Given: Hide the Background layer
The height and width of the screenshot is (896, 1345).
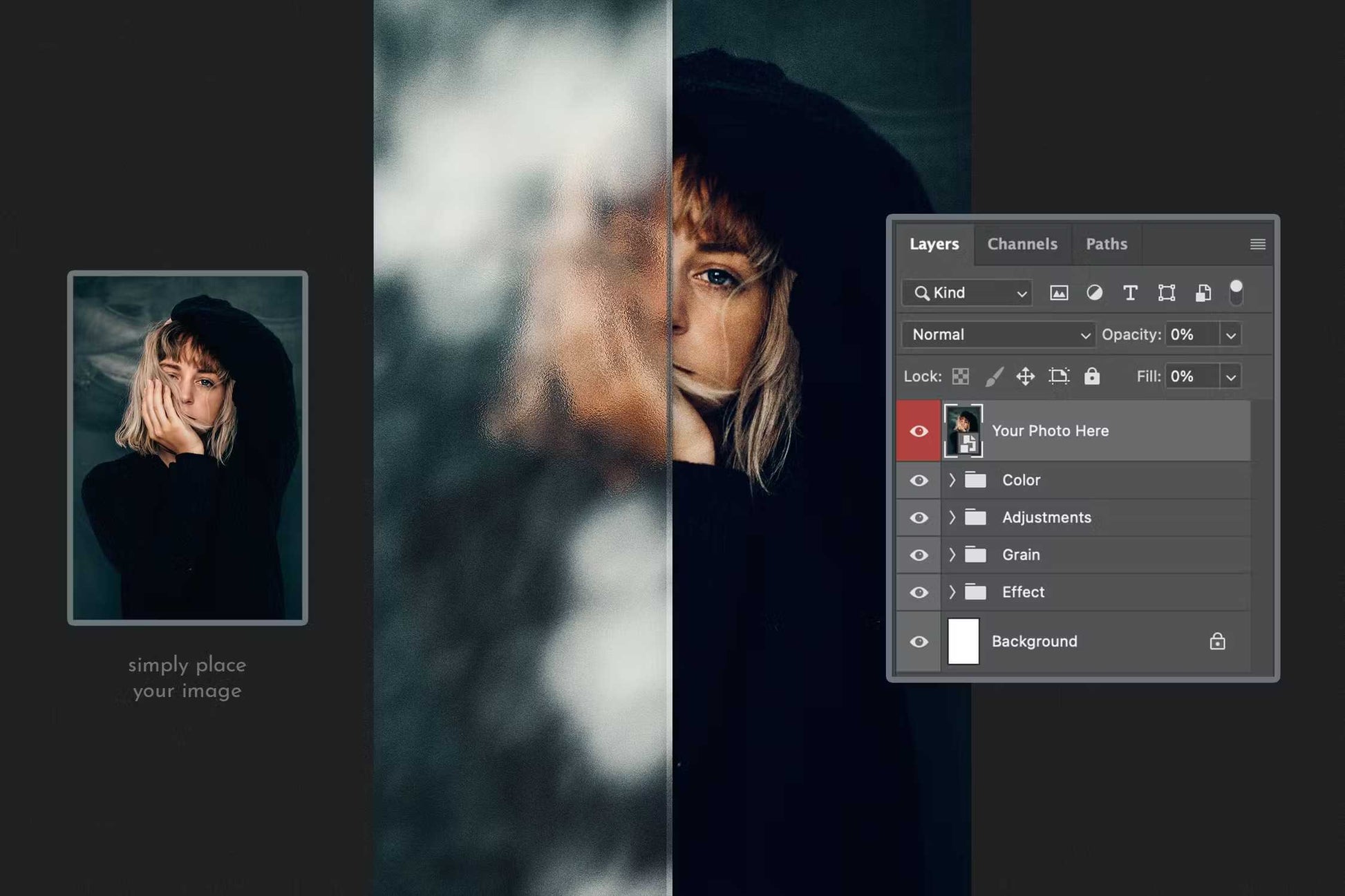Looking at the screenshot, I should [919, 642].
